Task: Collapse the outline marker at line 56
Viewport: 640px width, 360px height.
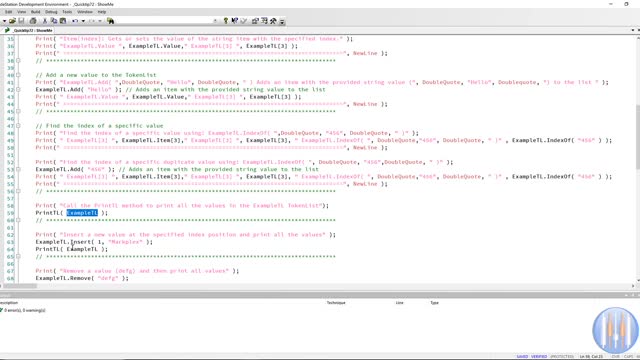Action: coord(18,191)
